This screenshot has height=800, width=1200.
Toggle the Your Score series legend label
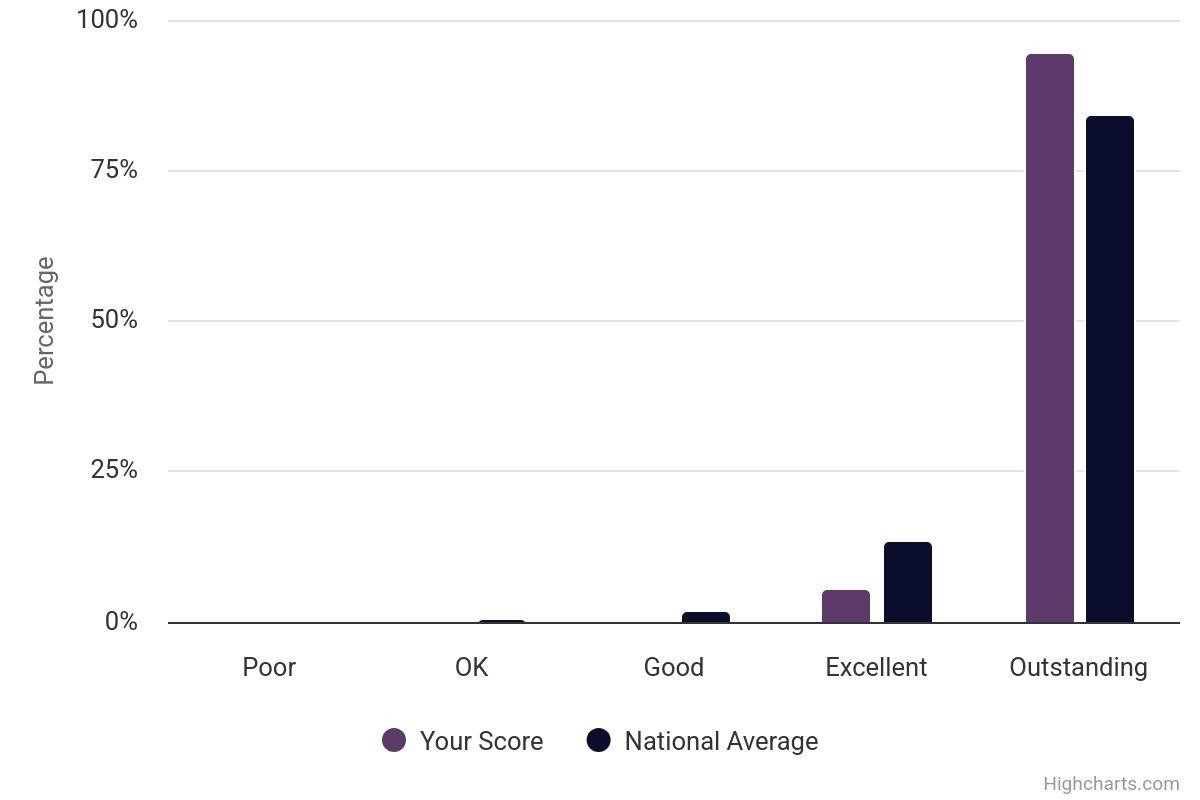tap(481, 741)
